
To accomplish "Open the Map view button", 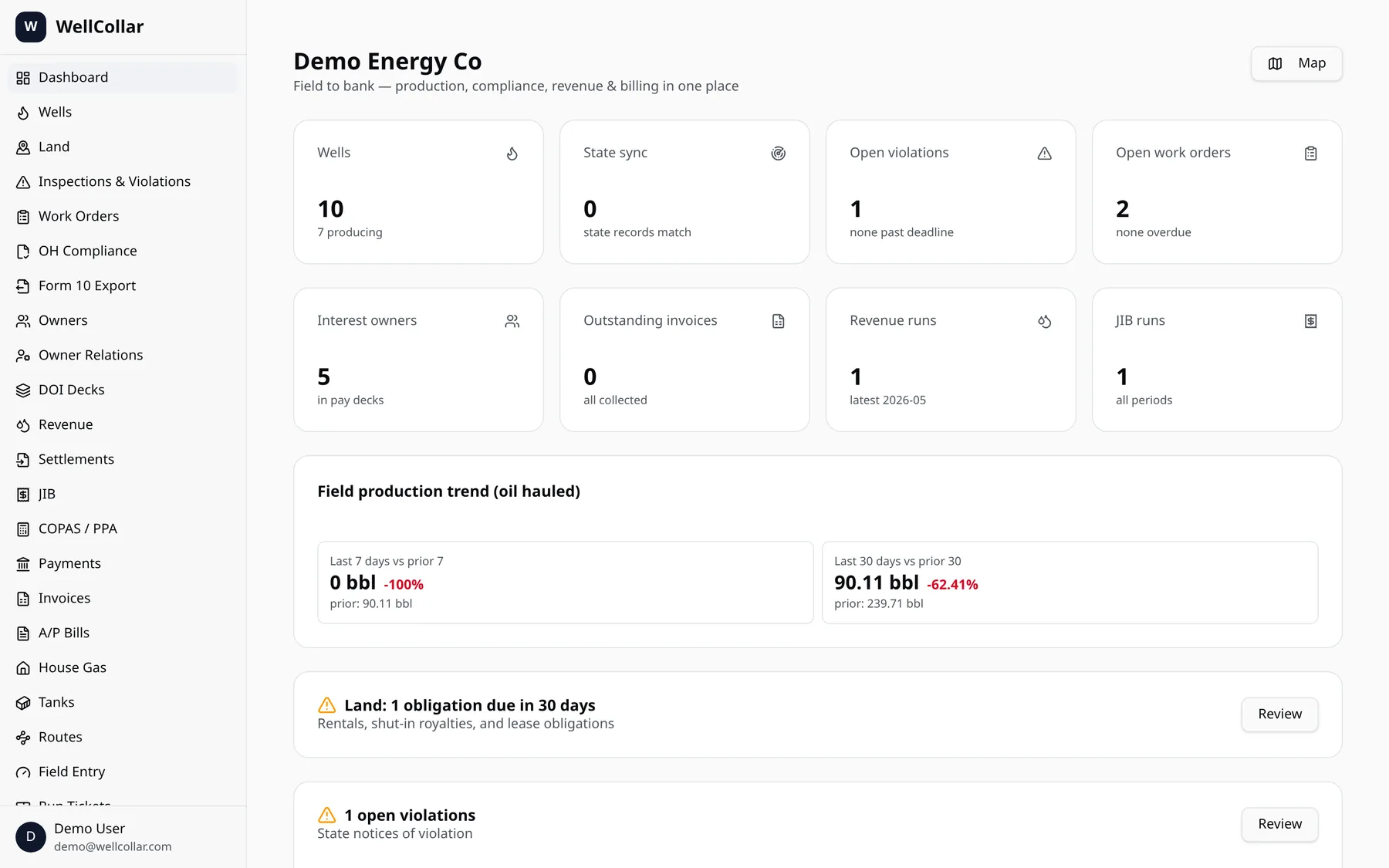I will [x=1296, y=63].
